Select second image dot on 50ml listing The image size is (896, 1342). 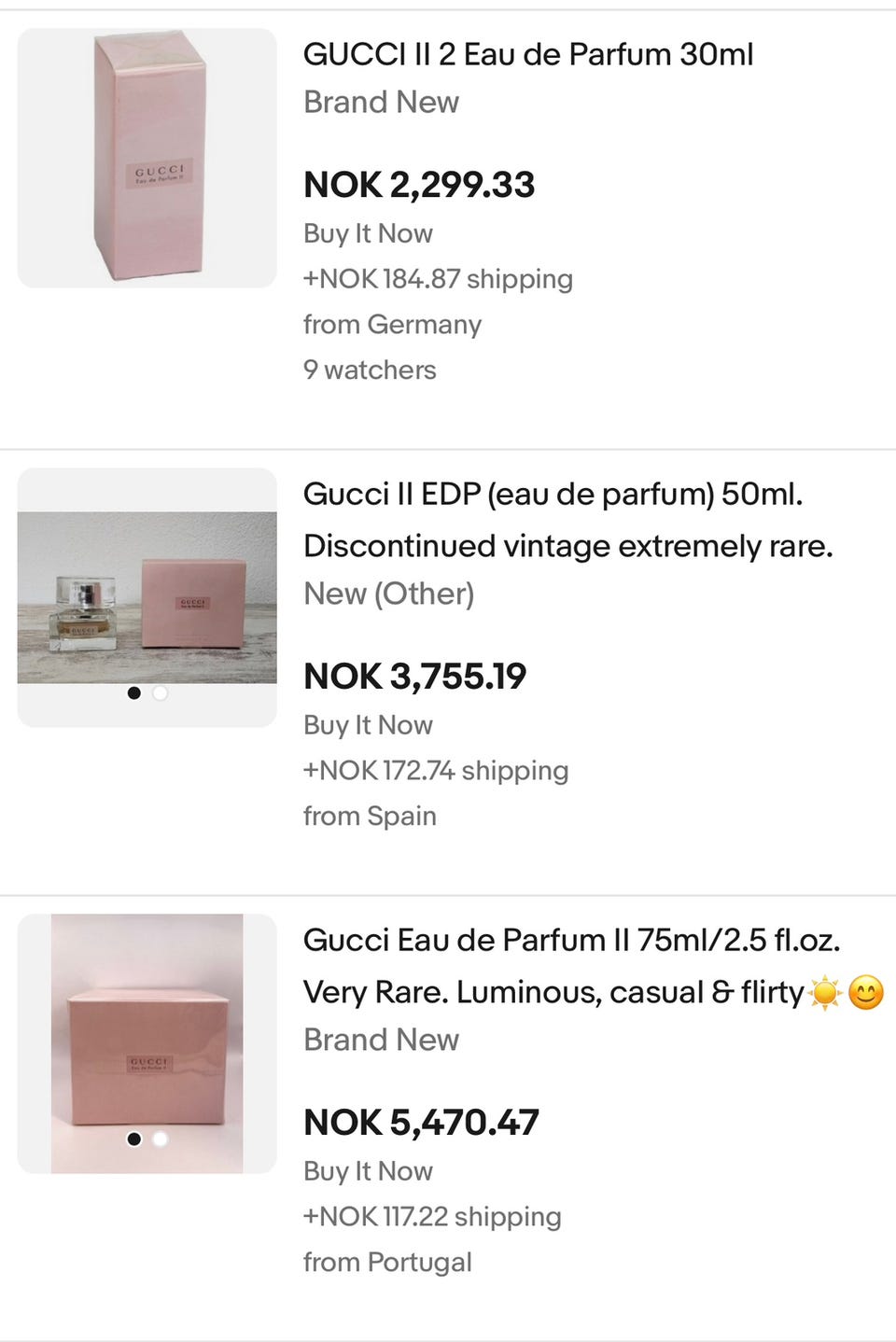click(x=161, y=693)
